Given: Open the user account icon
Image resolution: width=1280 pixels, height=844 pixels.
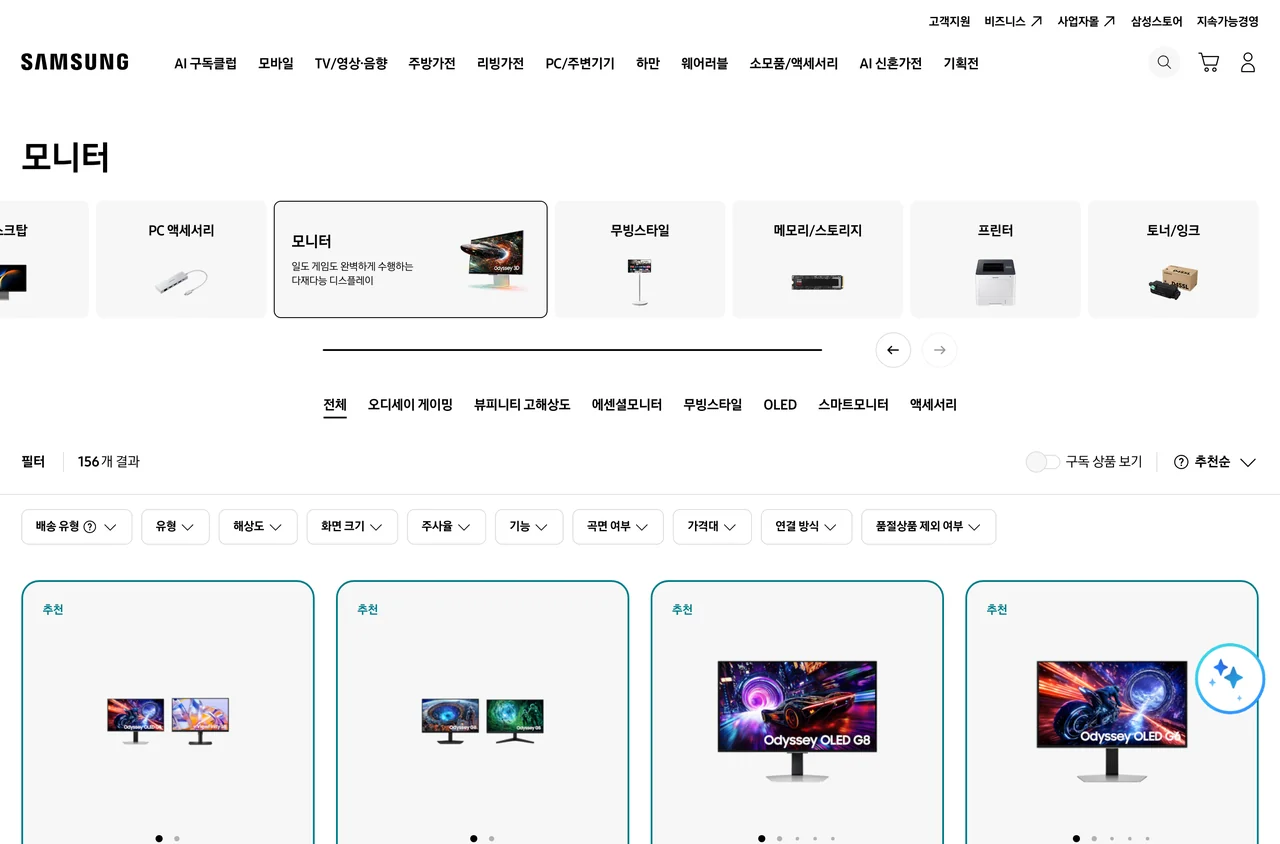Looking at the screenshot, I should 1248,62.
